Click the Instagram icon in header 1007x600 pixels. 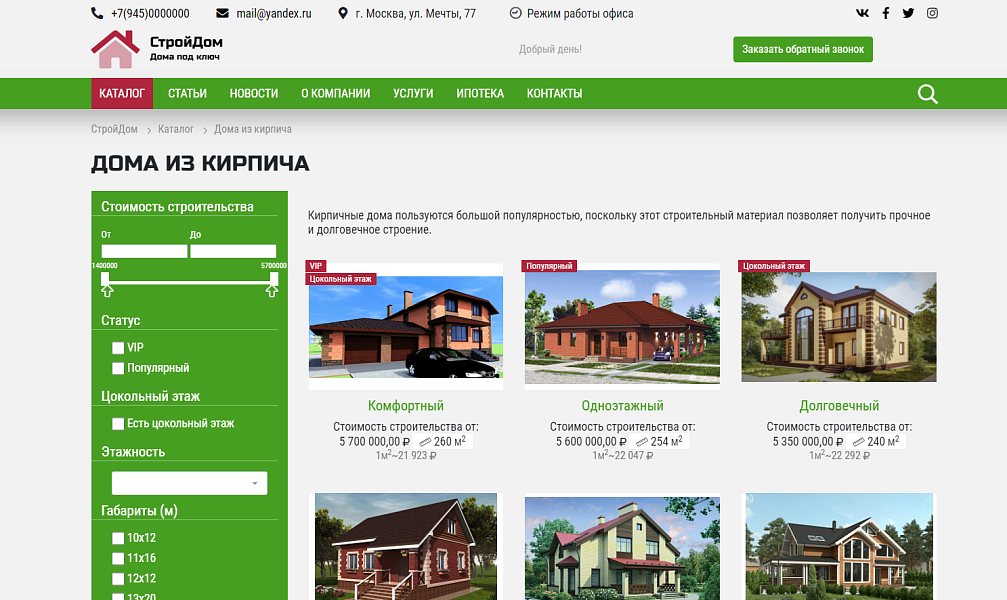coord(932,14)
